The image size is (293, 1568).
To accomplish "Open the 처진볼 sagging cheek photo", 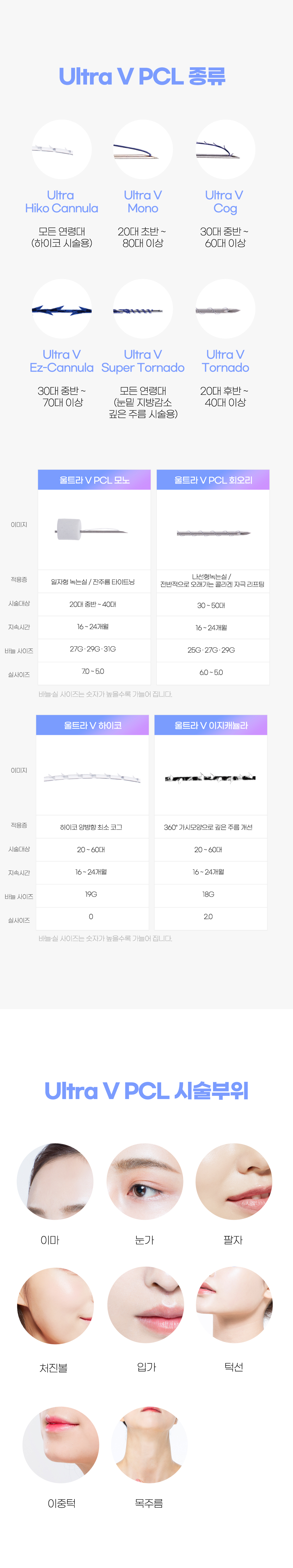I will pos(55,1306).
